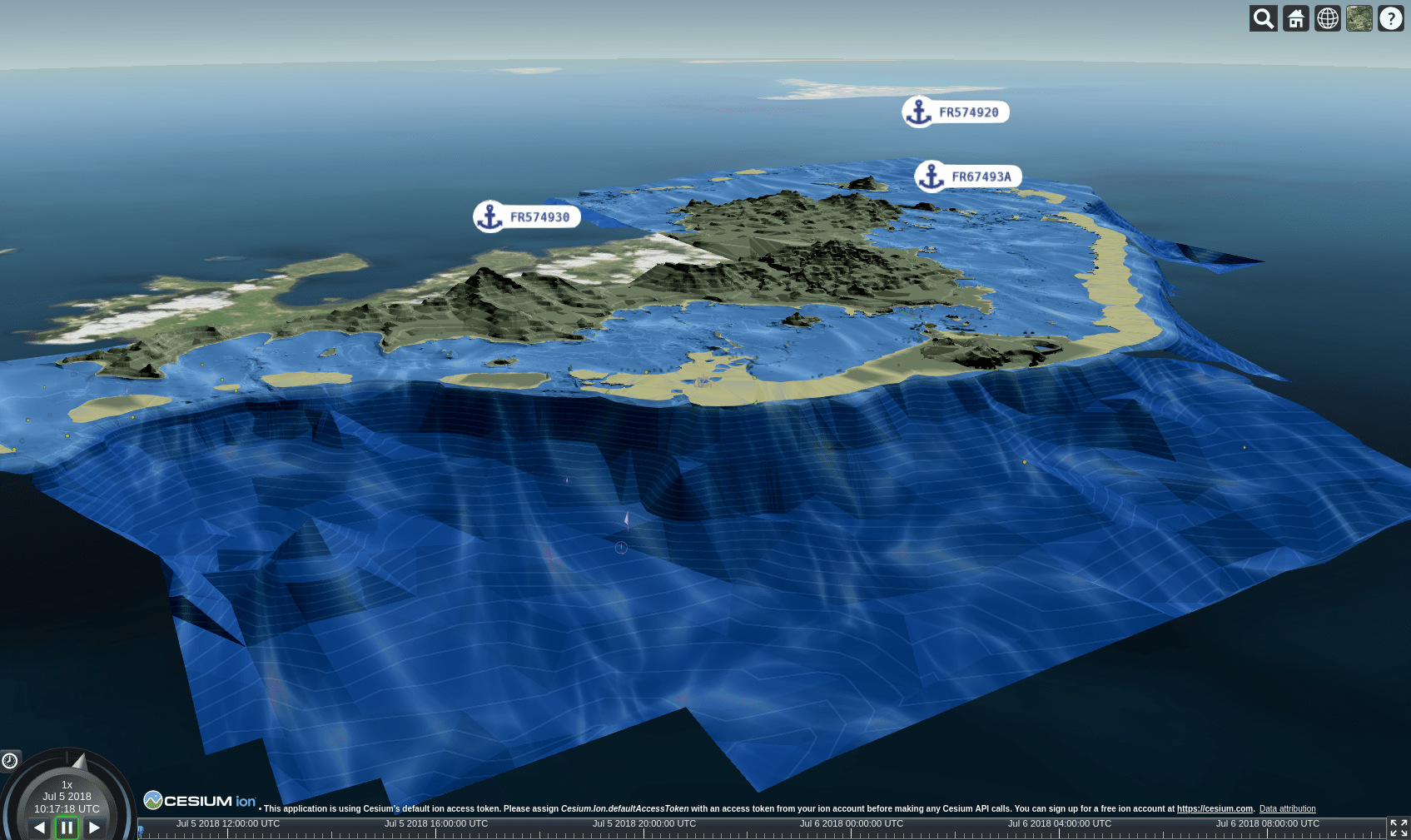Jump timeline to Jul 5 20:00:00 UTC
This screenshot has width=1411, height=840.
click(643, 831)
